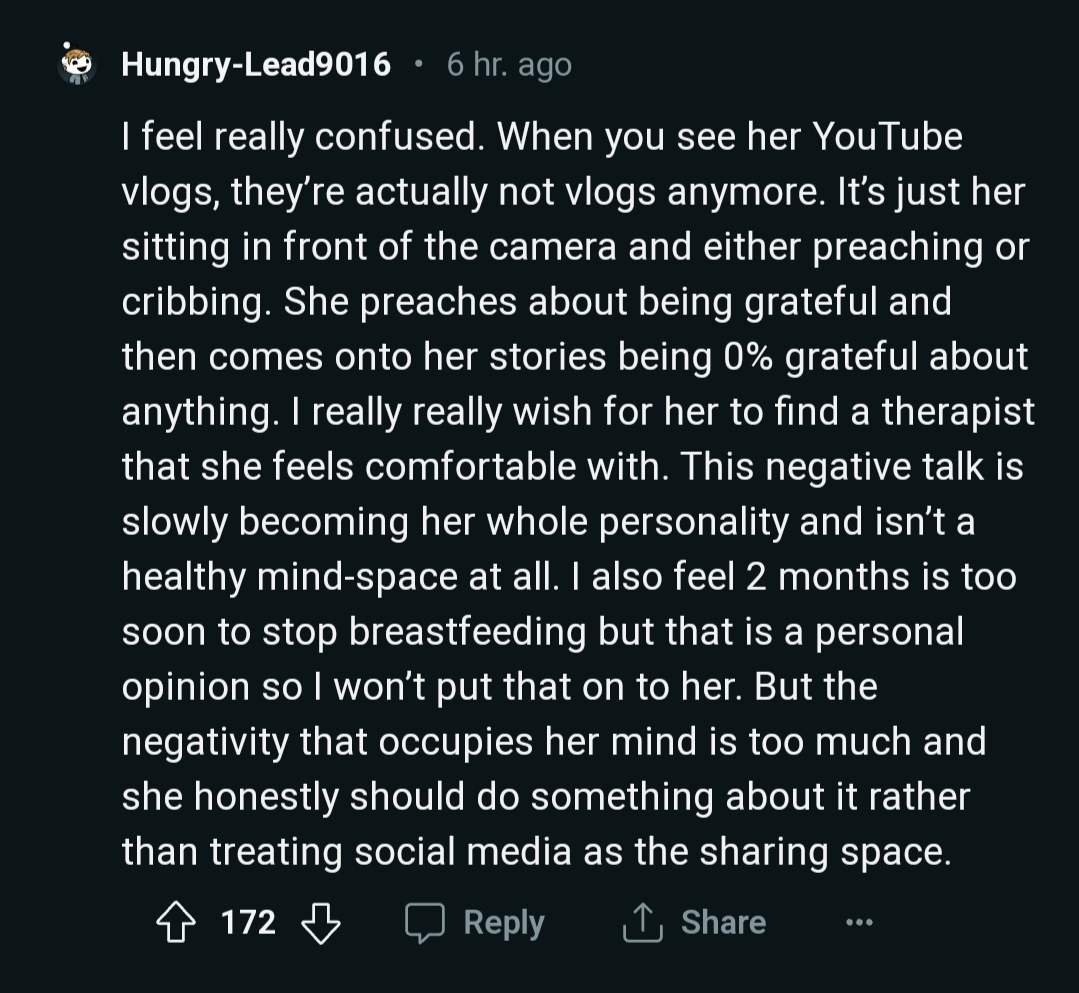Viewport: 1079px width, 993px height.
Task: Open the three-dot more options menu
Action: tap(859, 922)
